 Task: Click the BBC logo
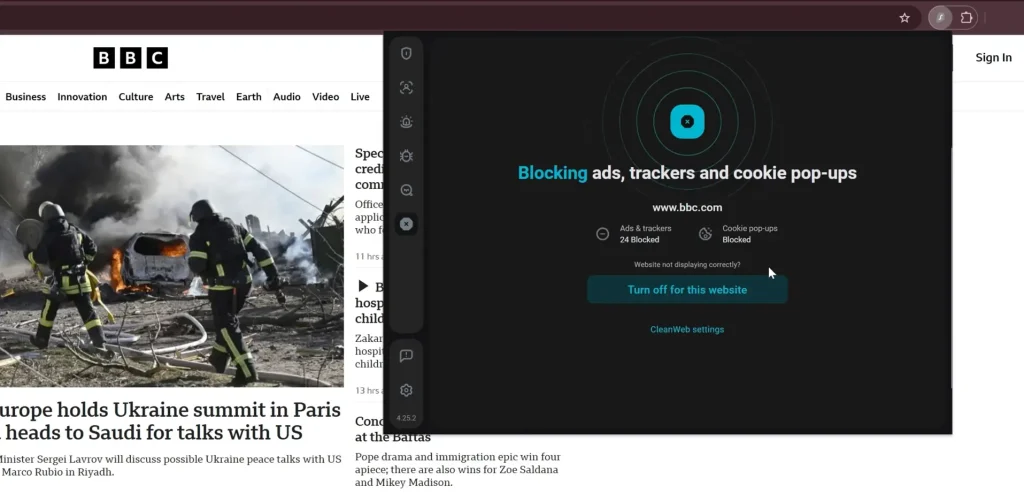click(131, 57)
